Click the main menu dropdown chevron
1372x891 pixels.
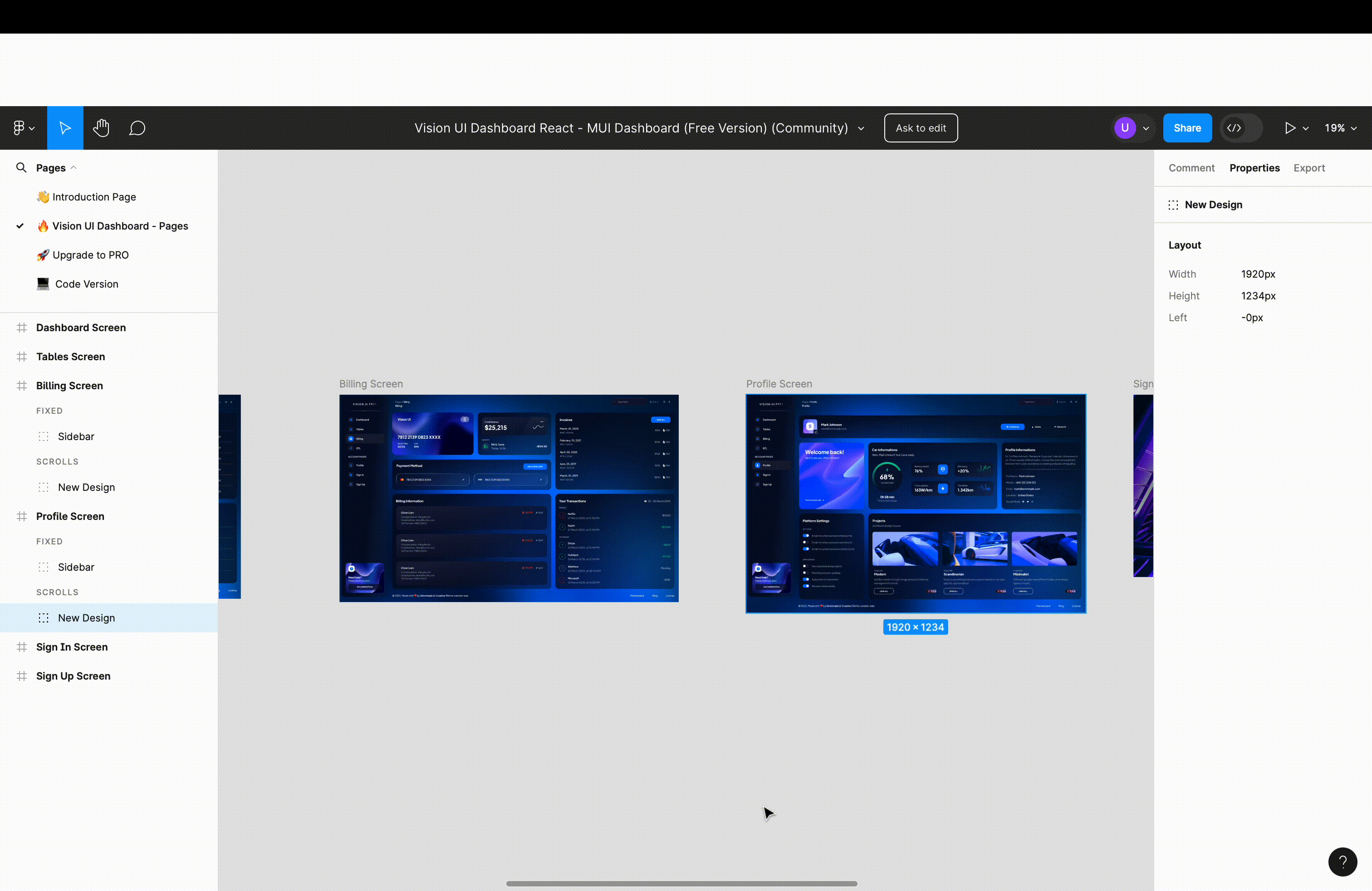[32, 128]
